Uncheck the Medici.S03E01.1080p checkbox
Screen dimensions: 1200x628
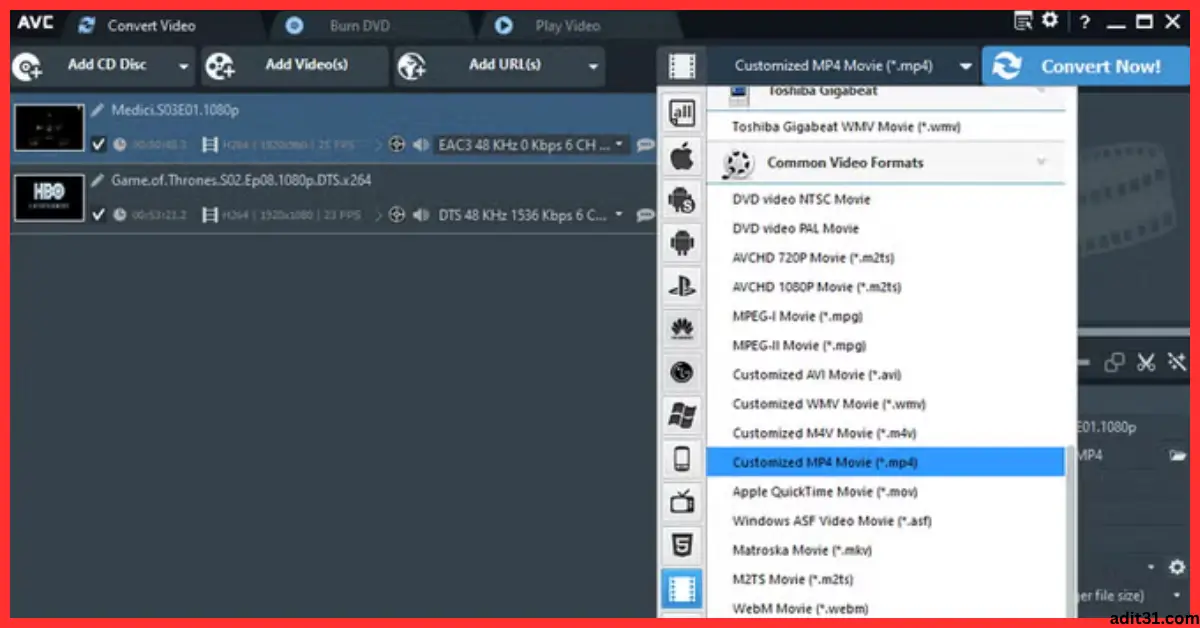pos(98,145)
